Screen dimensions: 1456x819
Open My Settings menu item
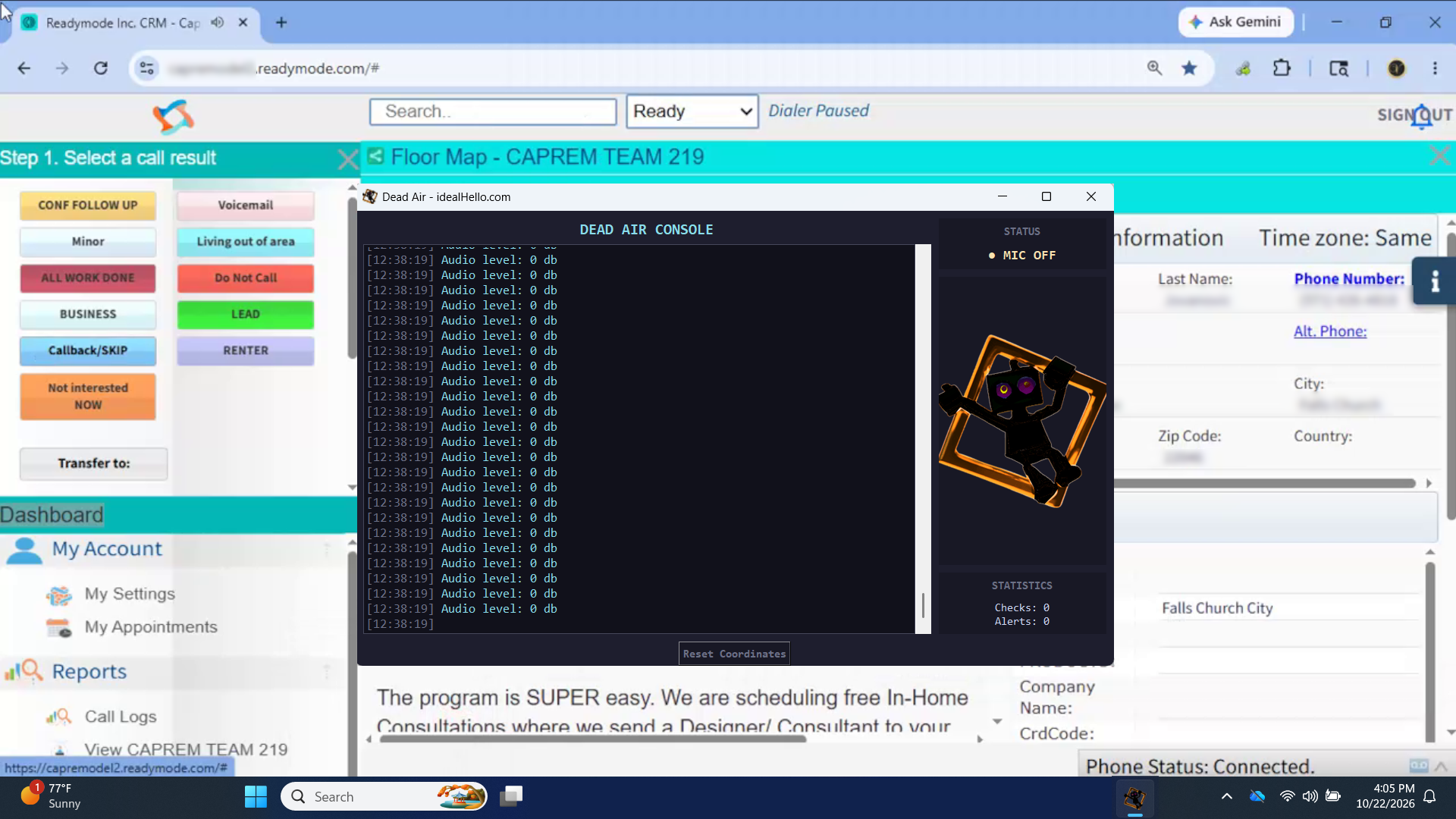click(130, 594)
